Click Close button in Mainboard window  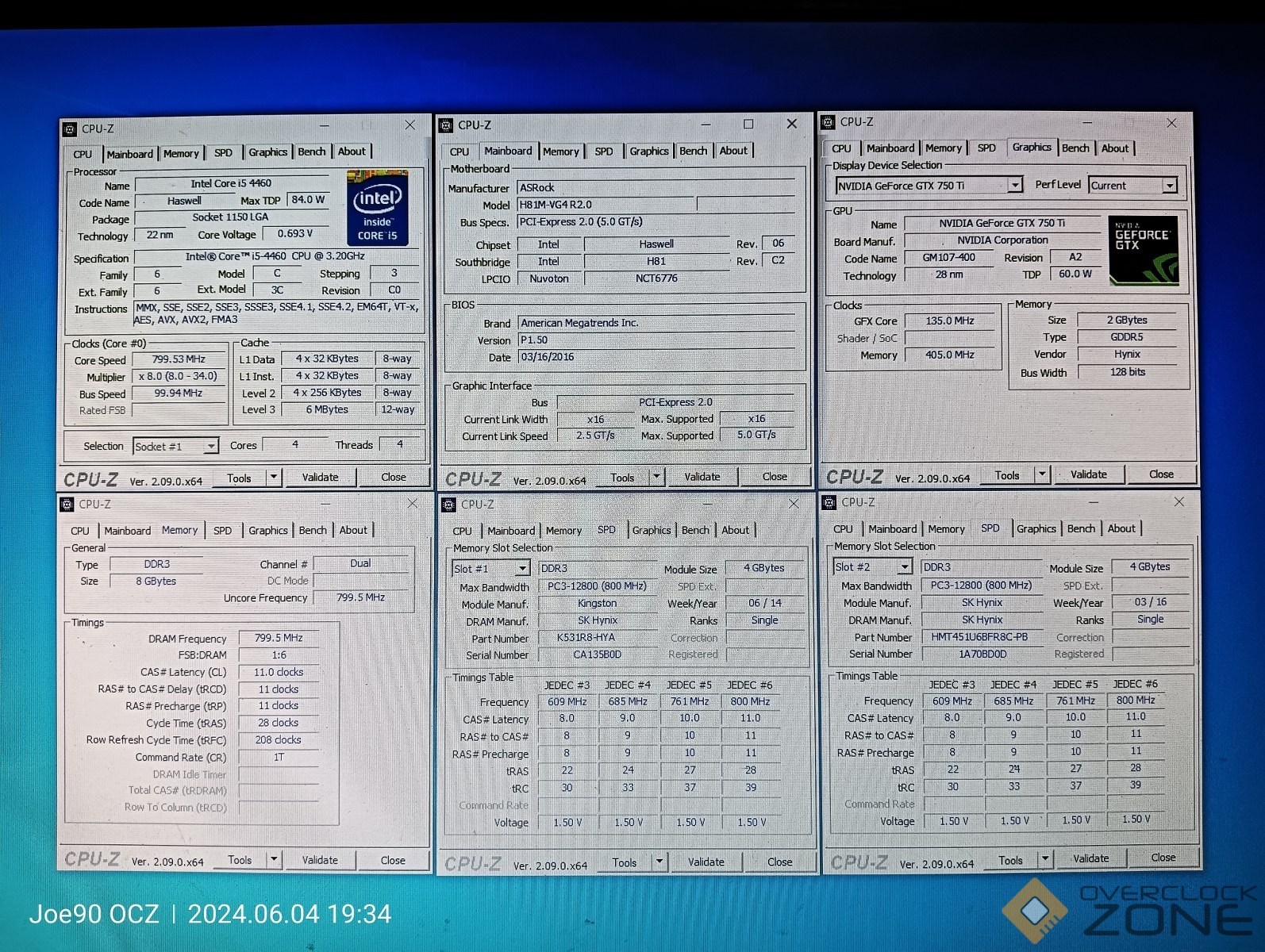pyautogui.click(x=775, y=476)
